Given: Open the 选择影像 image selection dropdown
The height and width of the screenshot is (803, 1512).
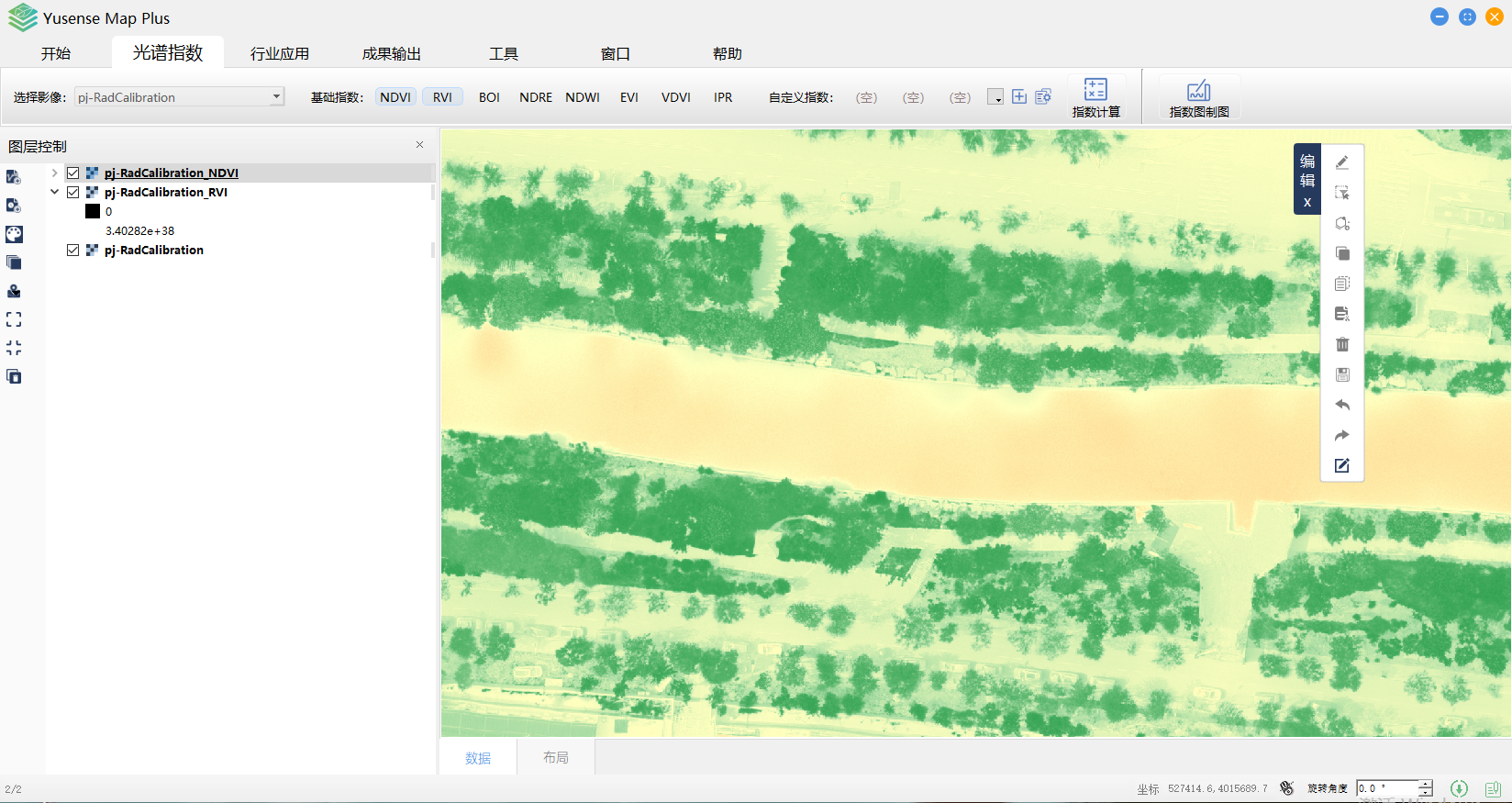Looking at the screenshot, I should click(276, 96).
